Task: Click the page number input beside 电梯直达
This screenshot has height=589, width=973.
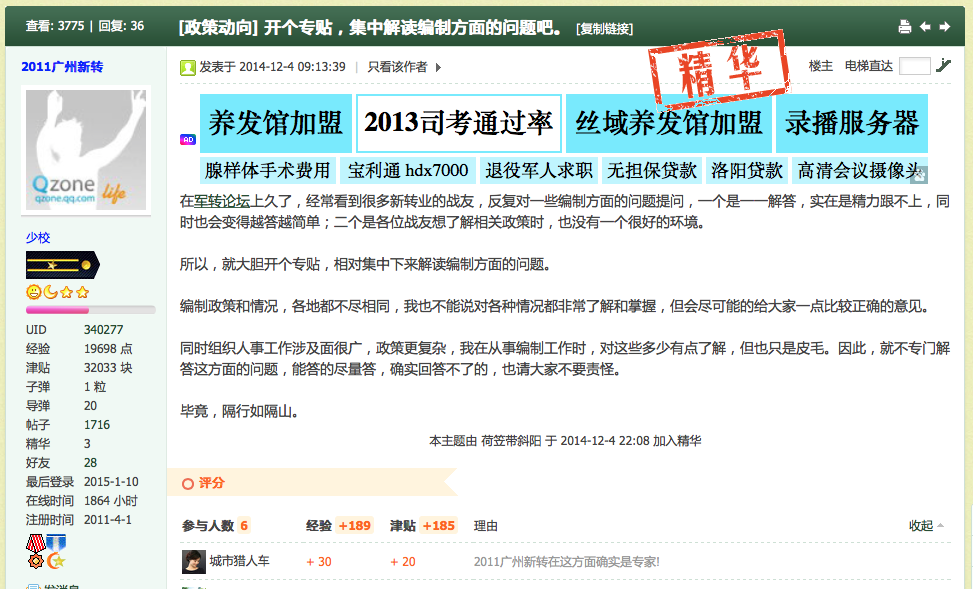Action: click(913, 63)
